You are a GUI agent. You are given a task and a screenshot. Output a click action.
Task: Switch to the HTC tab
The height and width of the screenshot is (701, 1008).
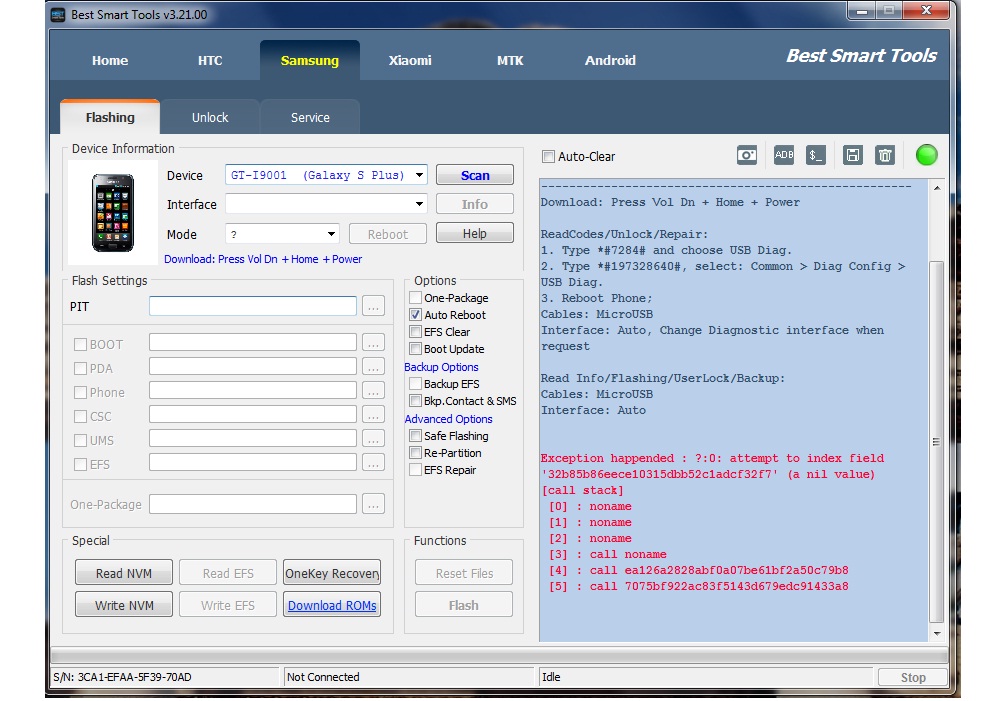click(x=210, y=60)
